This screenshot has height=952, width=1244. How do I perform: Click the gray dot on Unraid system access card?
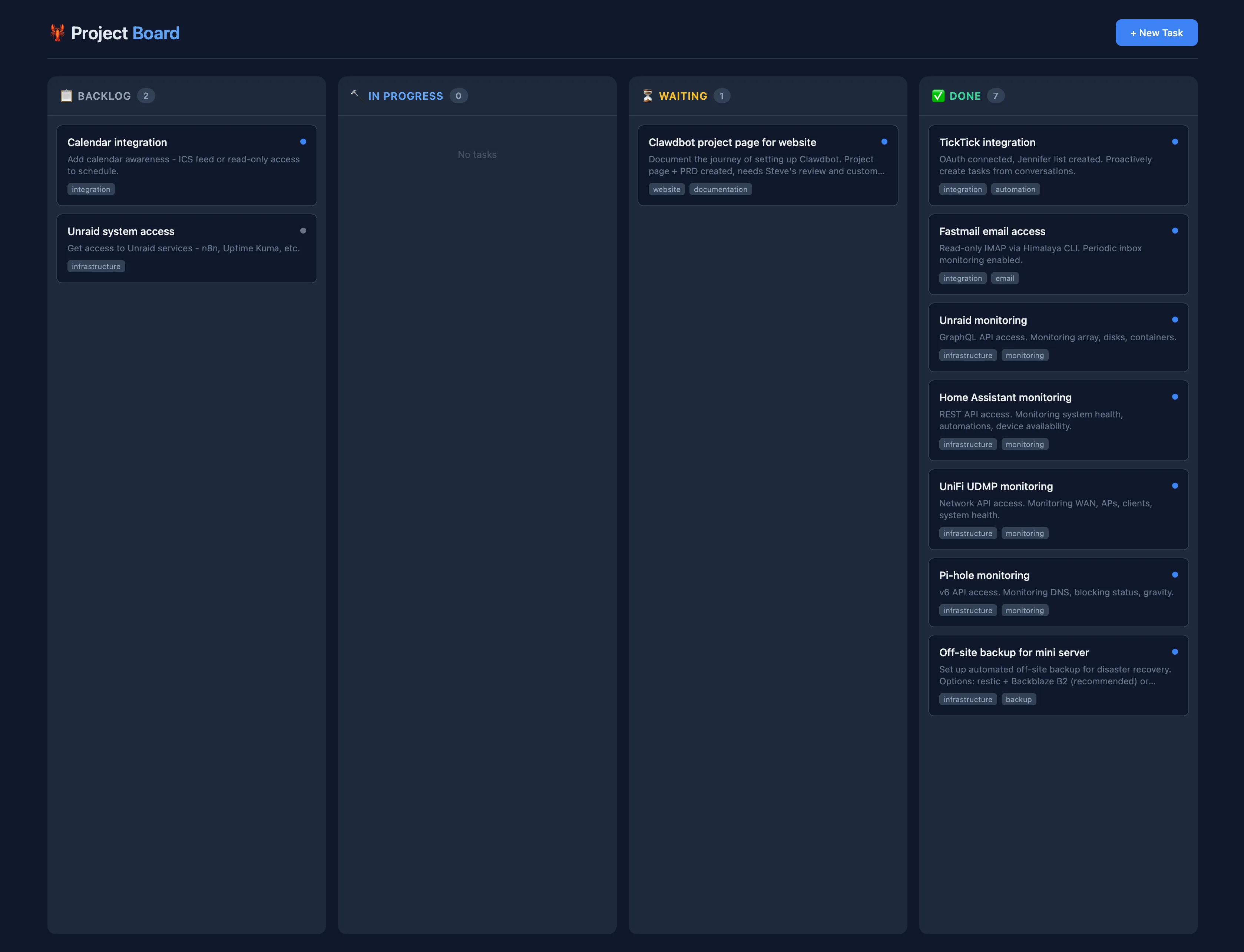tap(304, 231)
